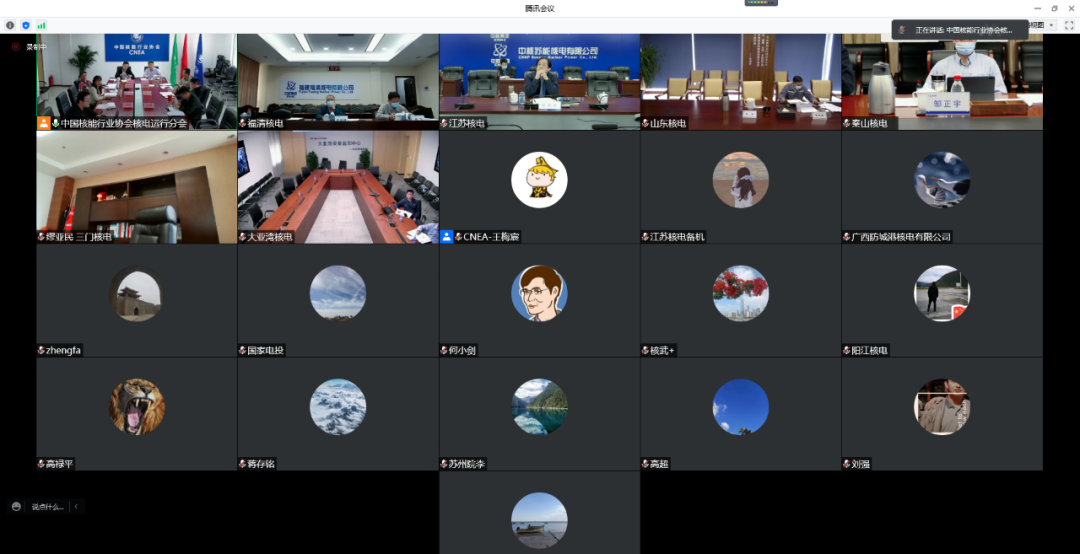
Task: Open the blue security shield icon
Action: coord(26,25)
